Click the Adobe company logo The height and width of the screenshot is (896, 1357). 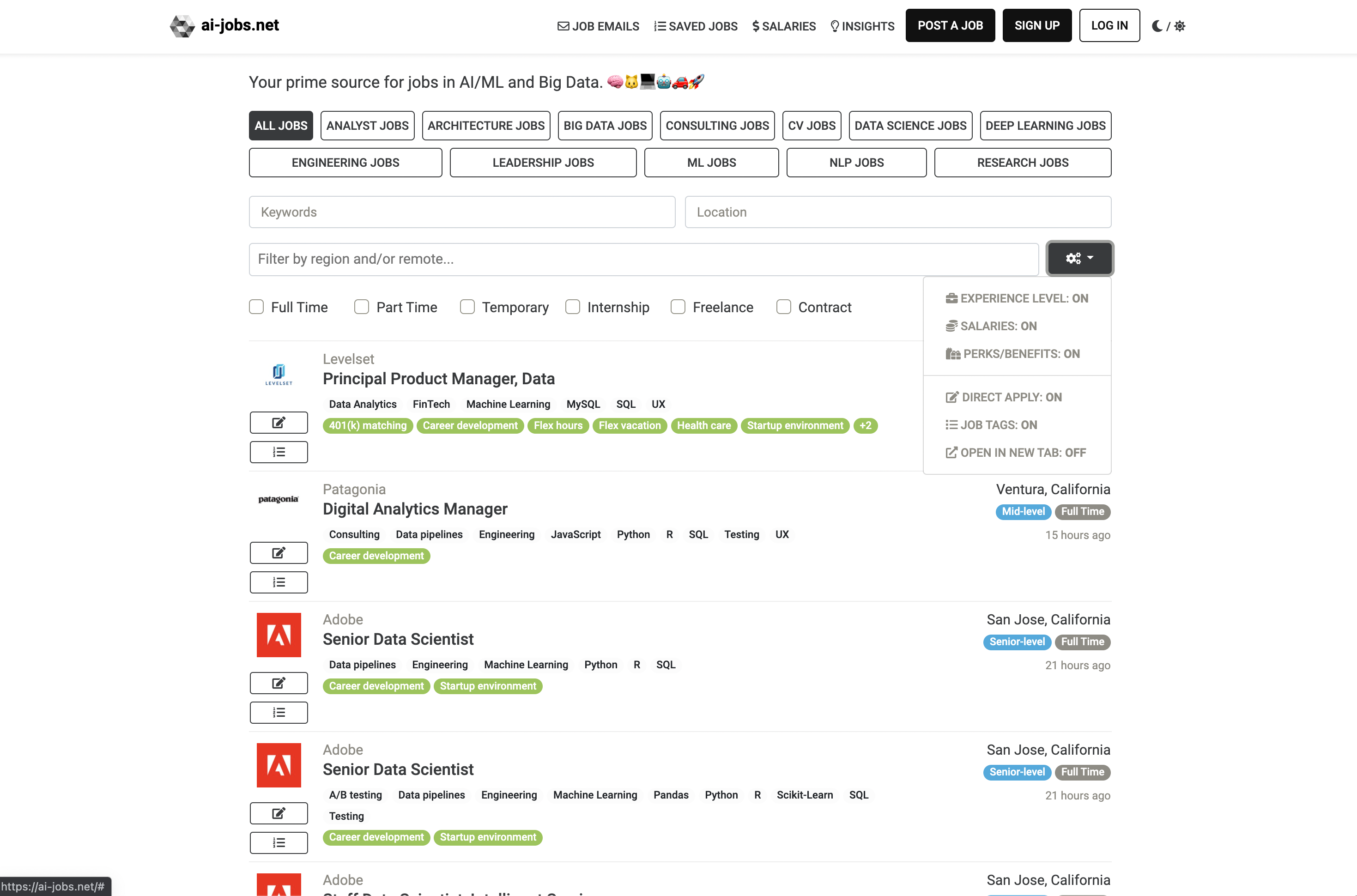tap(278, 634)
